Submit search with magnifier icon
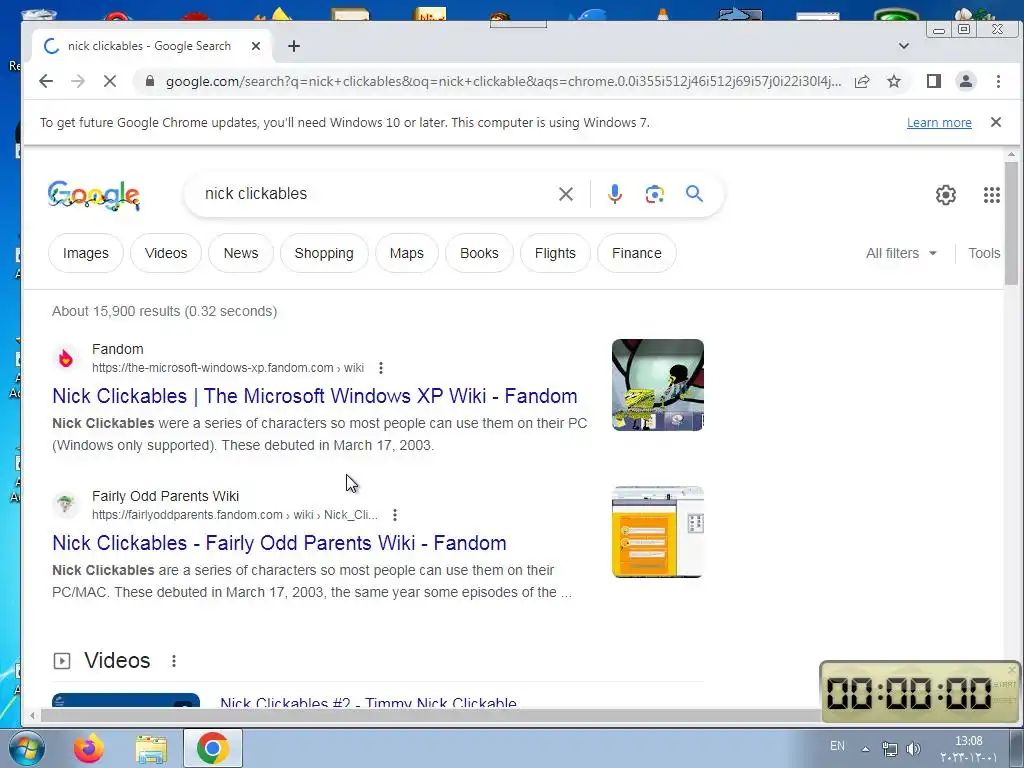This screenshot has width=1024, height=768. click(x=694, y=193)
